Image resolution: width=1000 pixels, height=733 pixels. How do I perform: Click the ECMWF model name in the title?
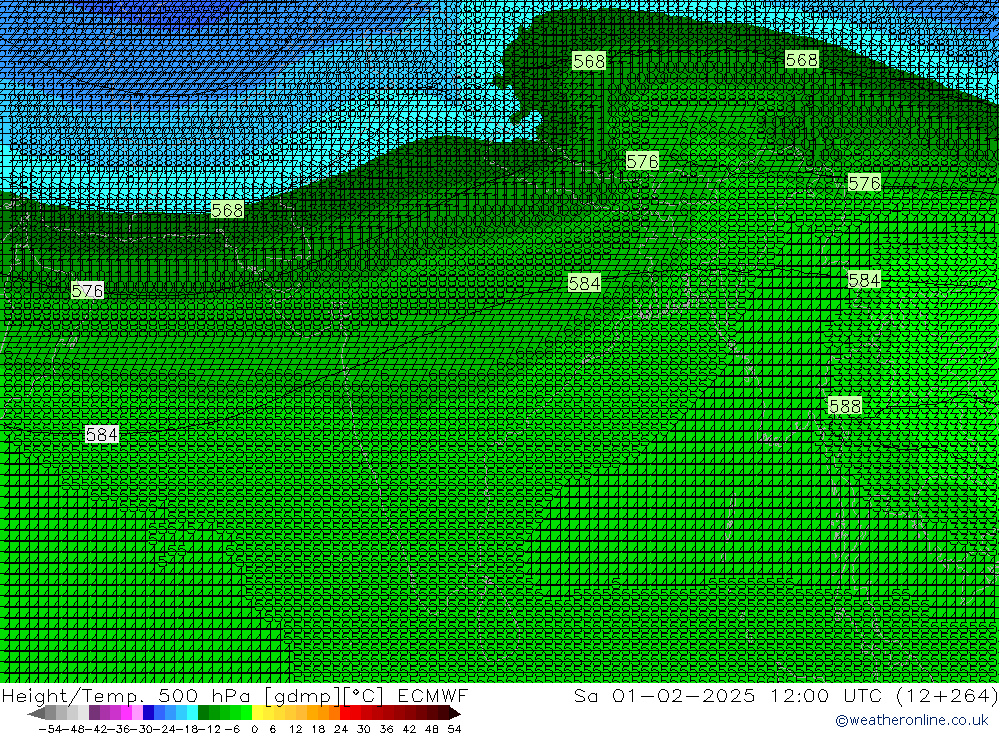click(433, 695)
